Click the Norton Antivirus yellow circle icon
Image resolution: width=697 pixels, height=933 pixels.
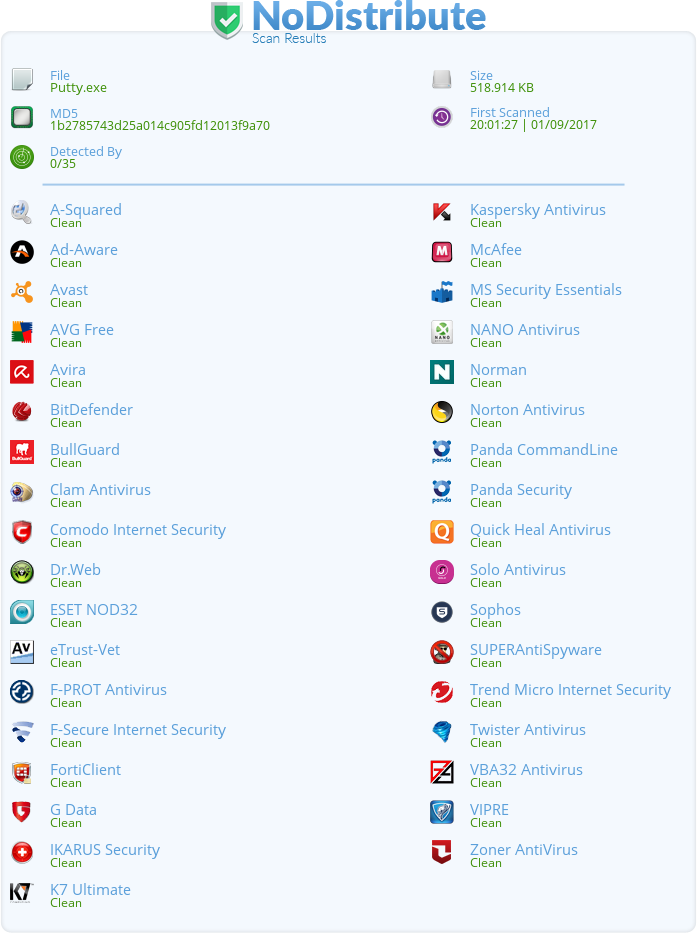442,412
